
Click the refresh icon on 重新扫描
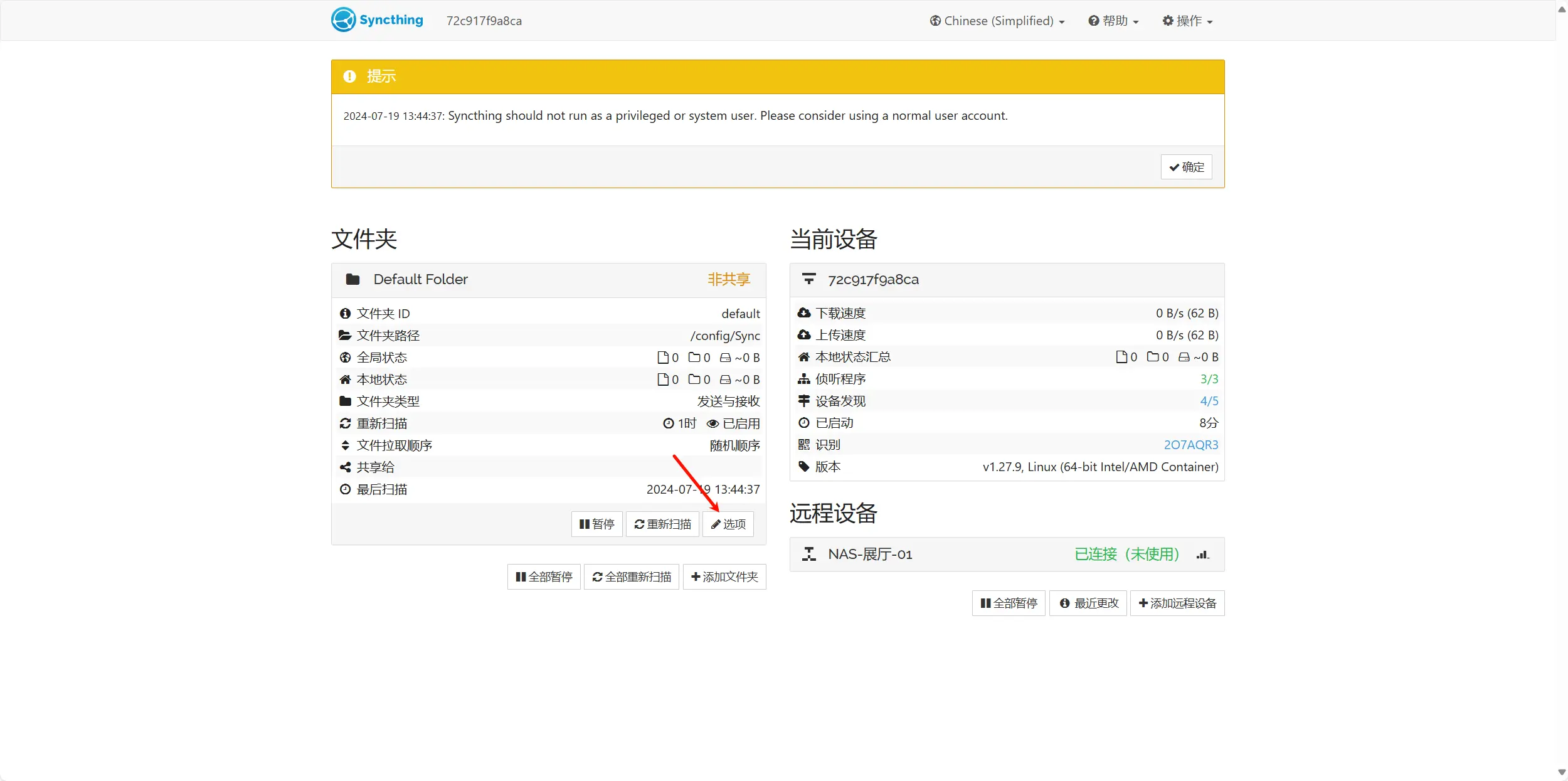(639, 524)
